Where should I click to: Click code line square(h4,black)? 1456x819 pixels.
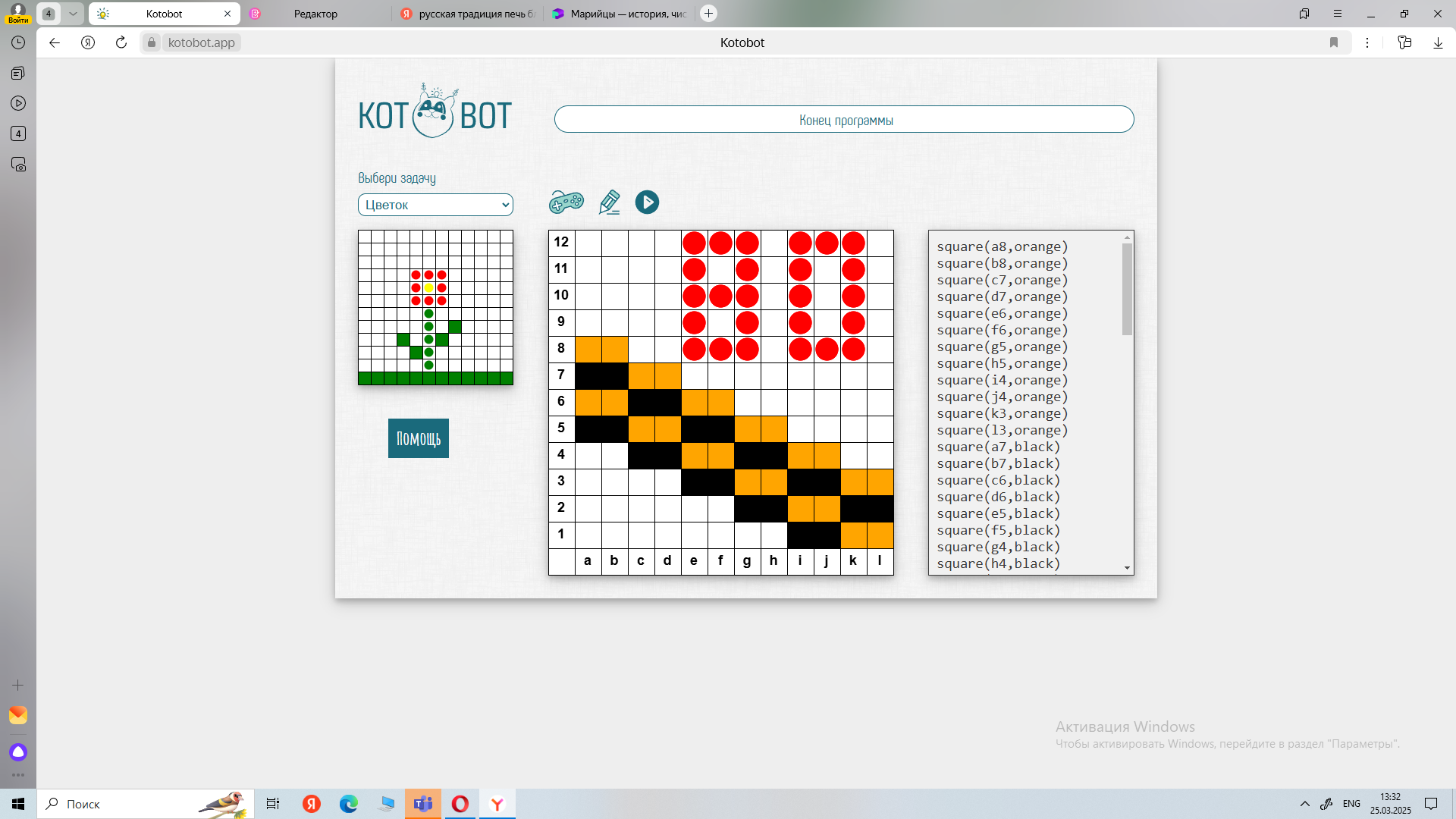(998, 563)
